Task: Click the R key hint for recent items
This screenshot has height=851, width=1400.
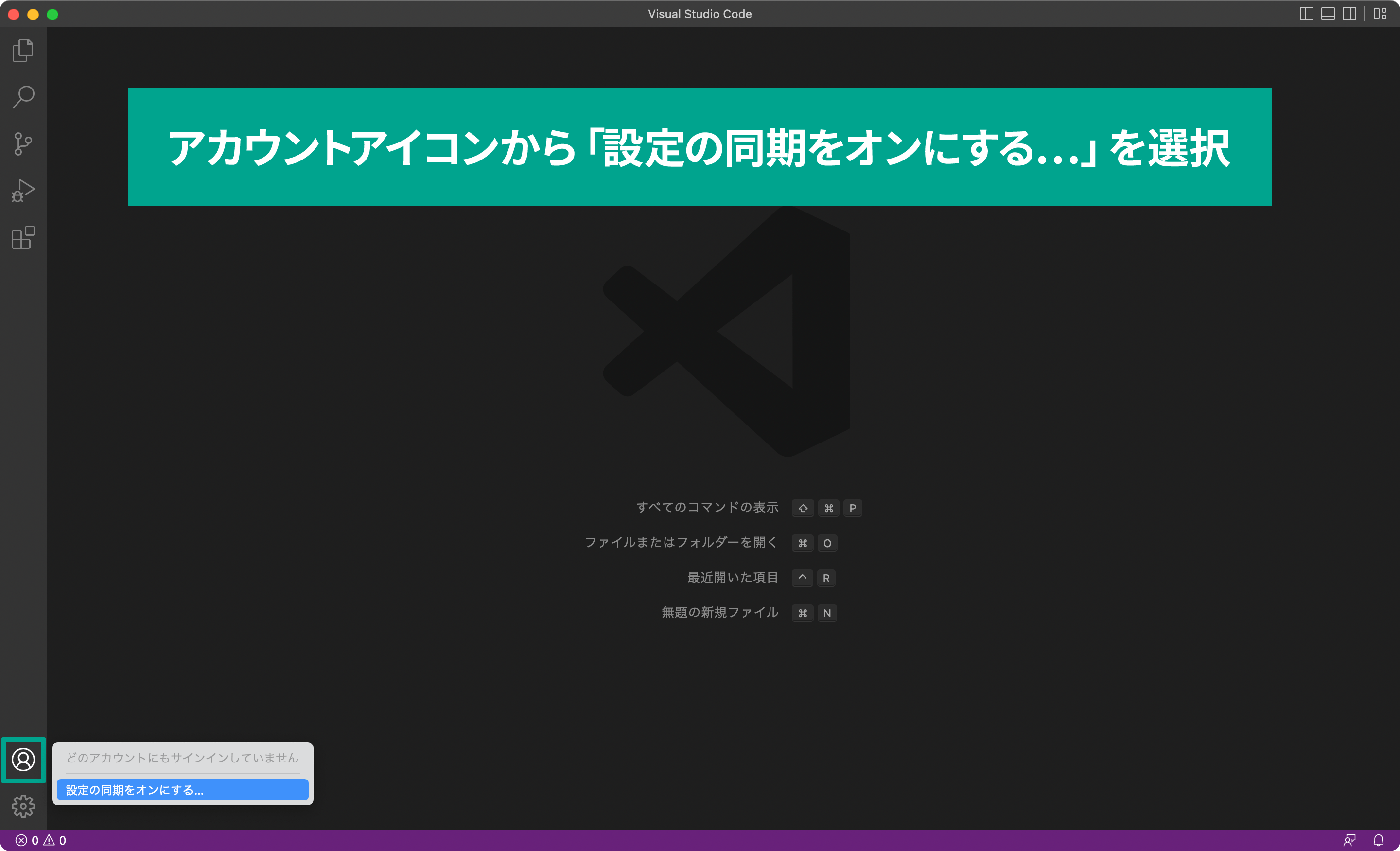Action: coord(826,578)
